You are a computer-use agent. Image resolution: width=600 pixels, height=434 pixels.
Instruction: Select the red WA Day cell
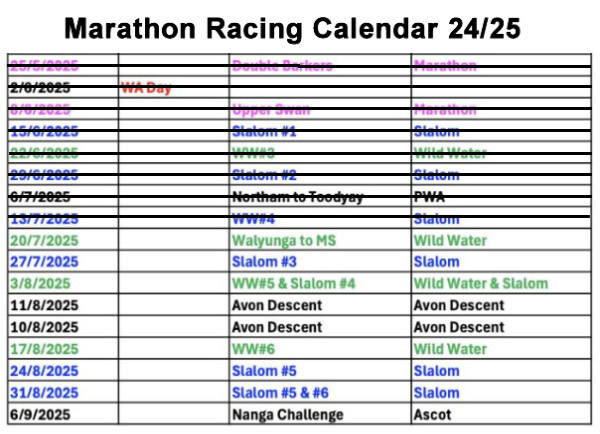coord(146,88)
